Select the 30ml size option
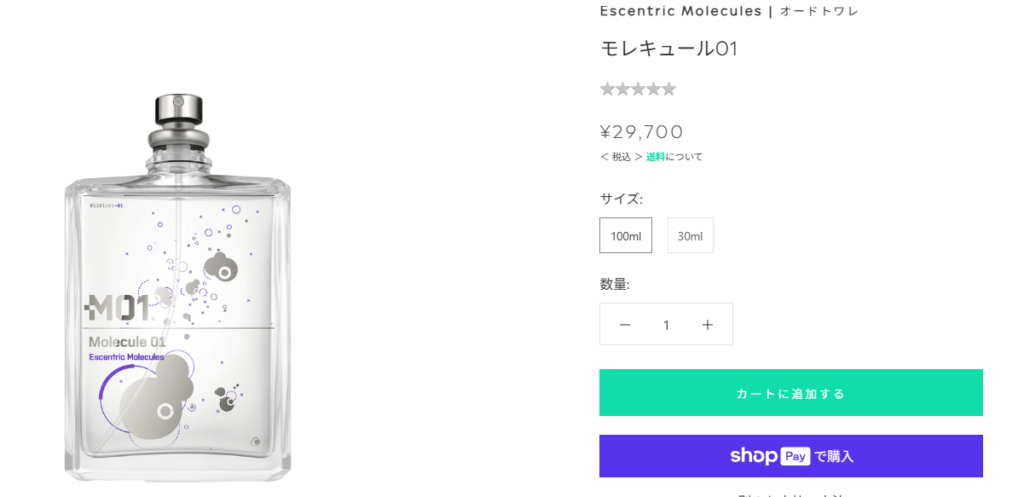Screen dimensions: 1024x497 pyautogui.click(x=690, y=236)
